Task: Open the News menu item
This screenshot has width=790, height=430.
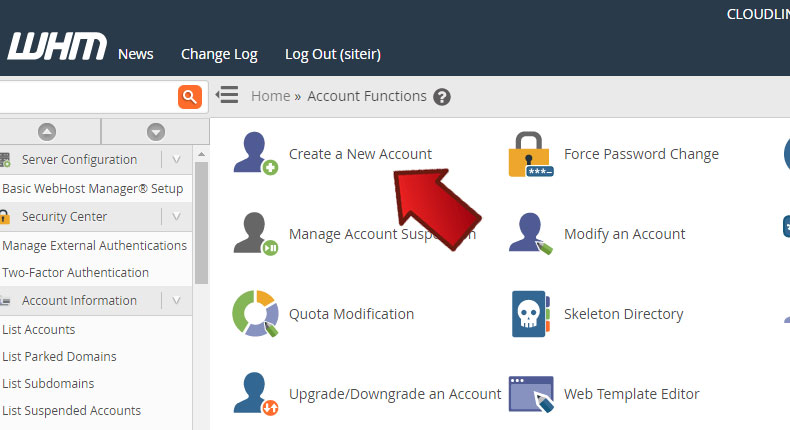Action: 136,54
